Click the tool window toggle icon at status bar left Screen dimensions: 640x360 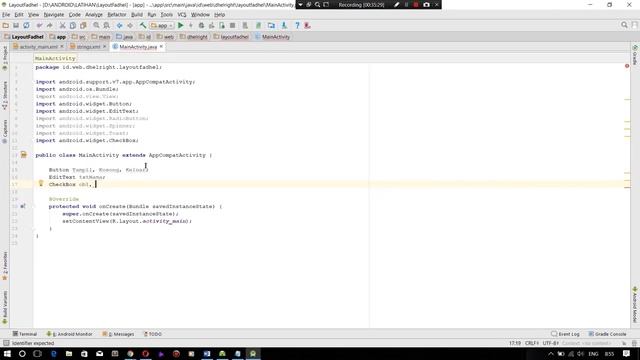tap(6, 343)
